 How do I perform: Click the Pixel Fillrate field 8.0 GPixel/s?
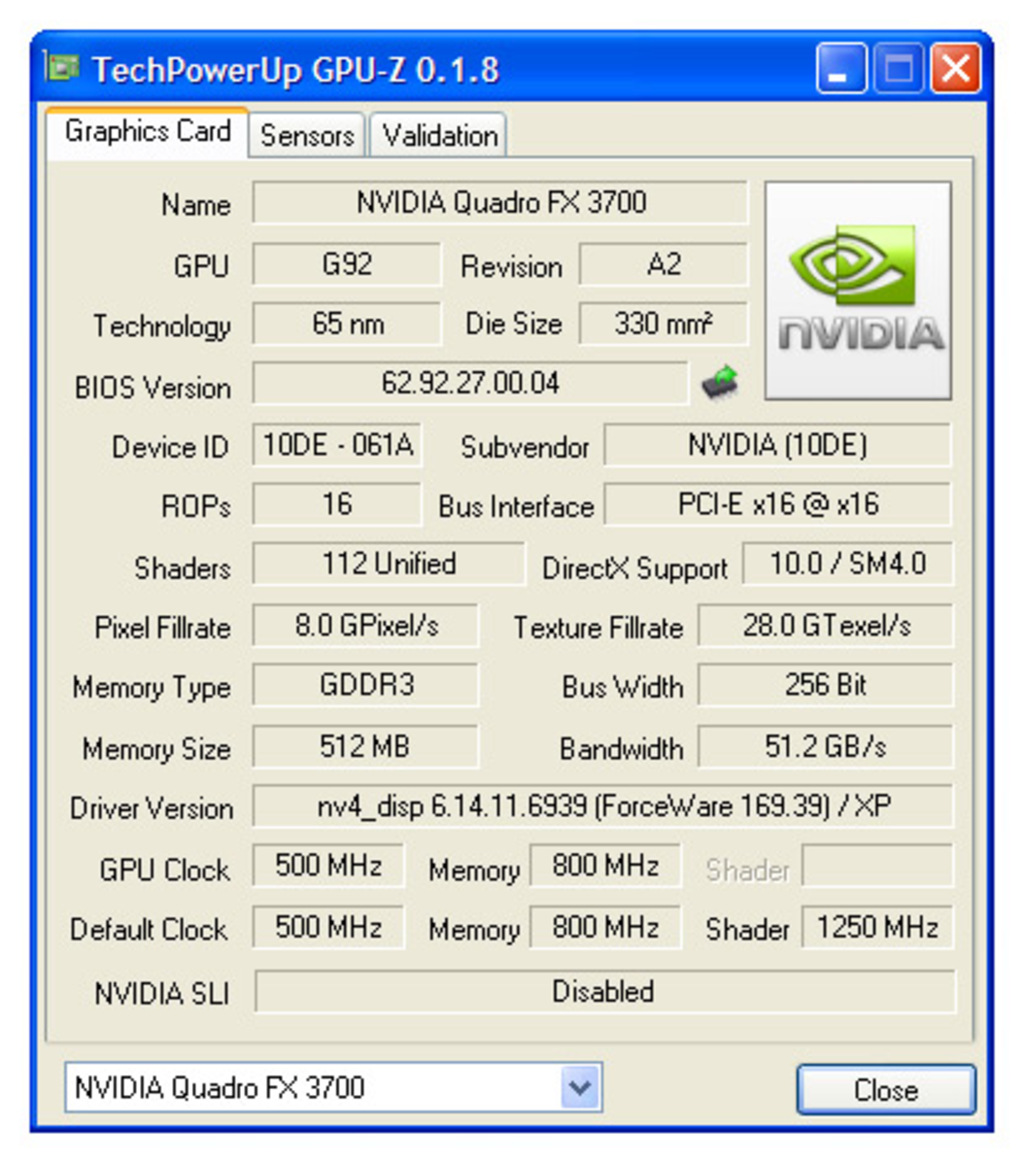click(x=366, y=625)
